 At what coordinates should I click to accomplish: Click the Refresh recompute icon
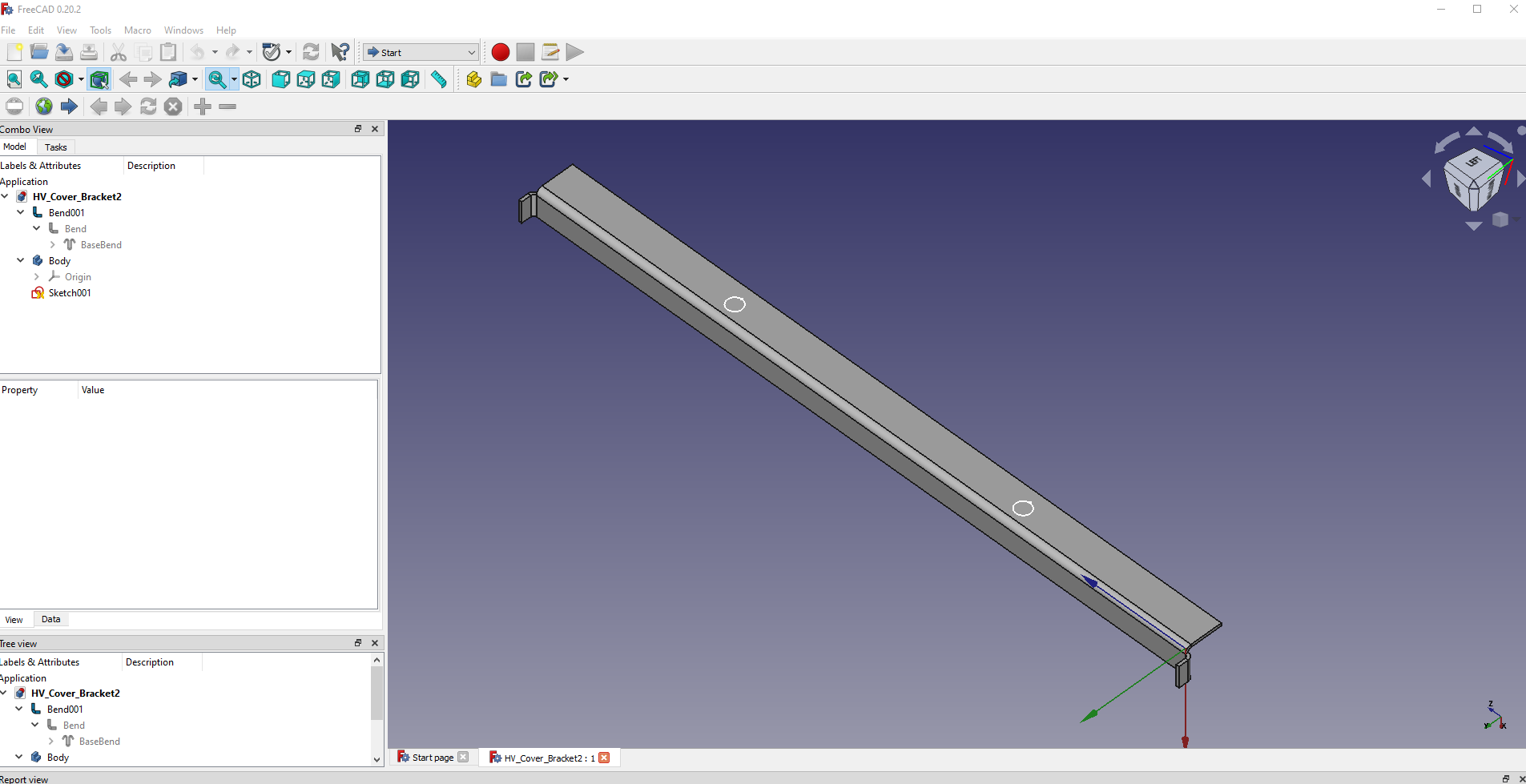(311, 52)
